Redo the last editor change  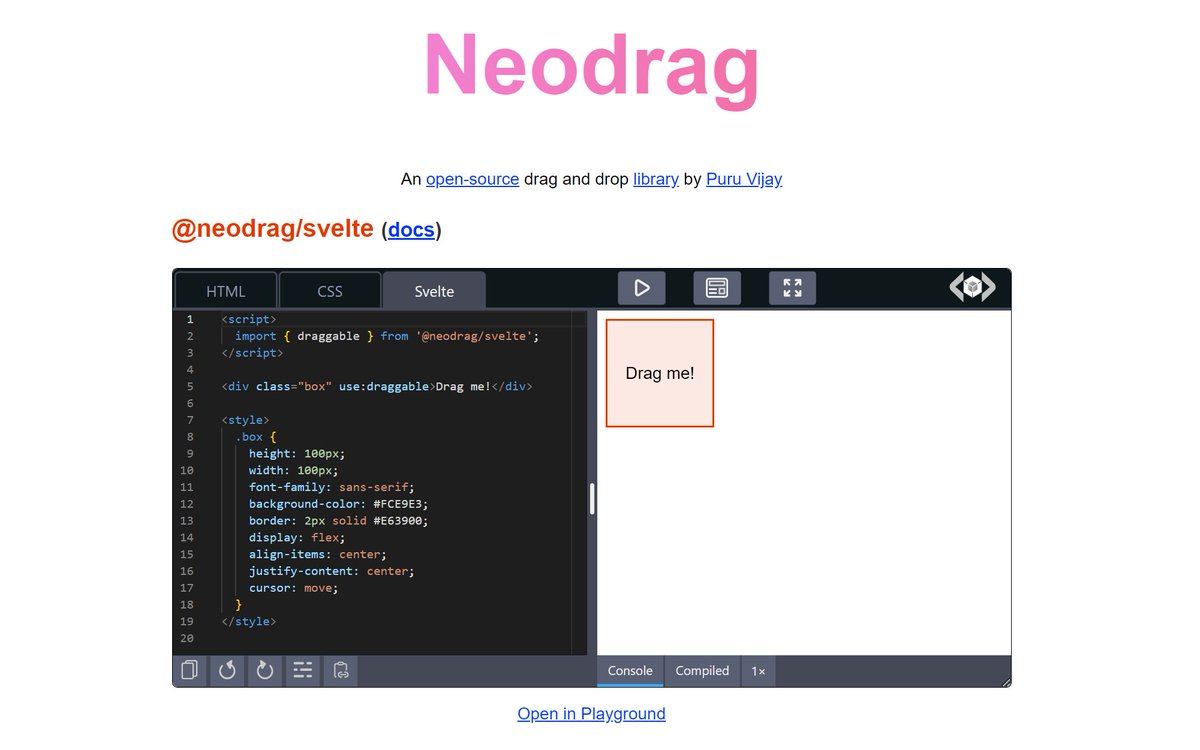point(265,670)
